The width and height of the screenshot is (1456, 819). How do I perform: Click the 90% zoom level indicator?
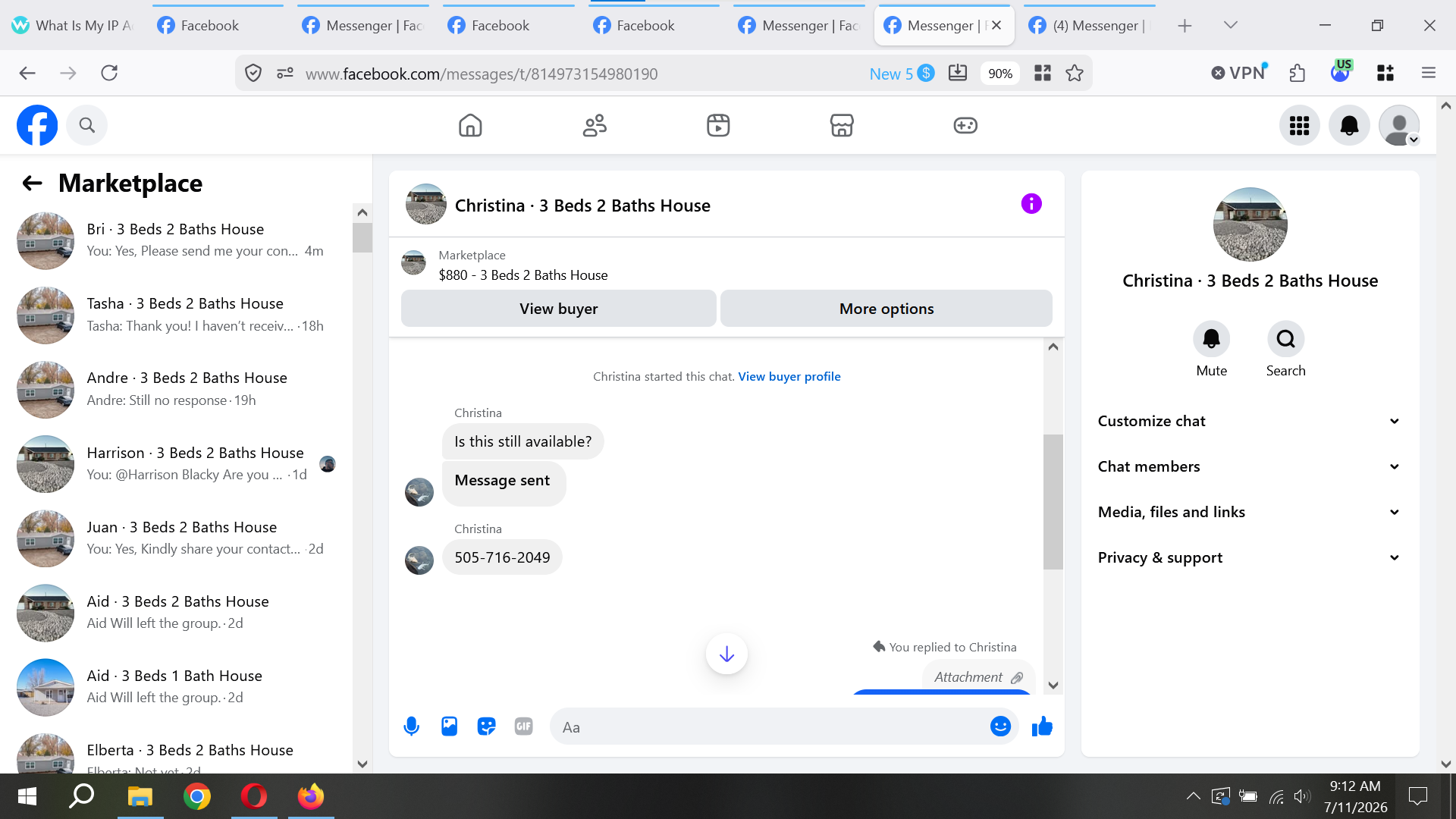pyautogui.click(x=1000, y=74)
